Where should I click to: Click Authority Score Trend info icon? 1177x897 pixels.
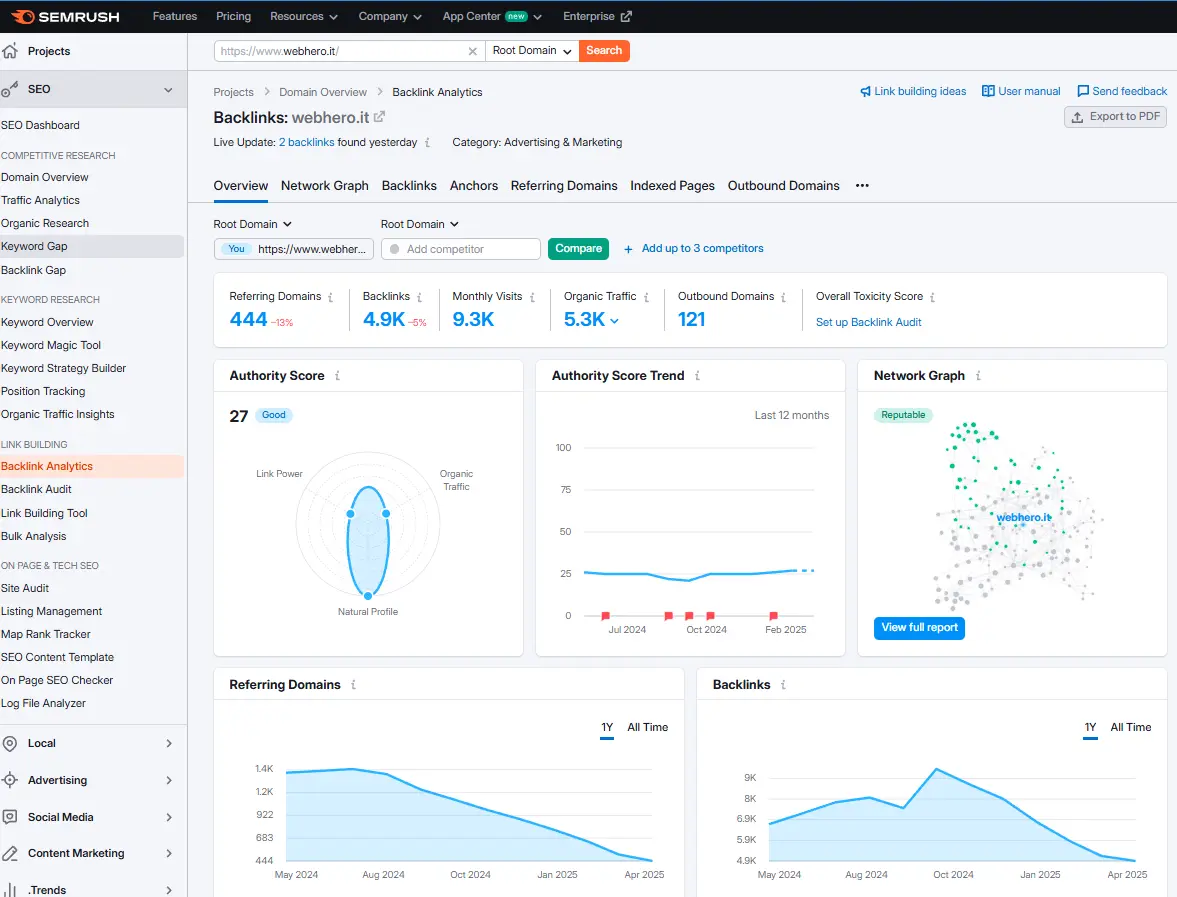[697, 375]
